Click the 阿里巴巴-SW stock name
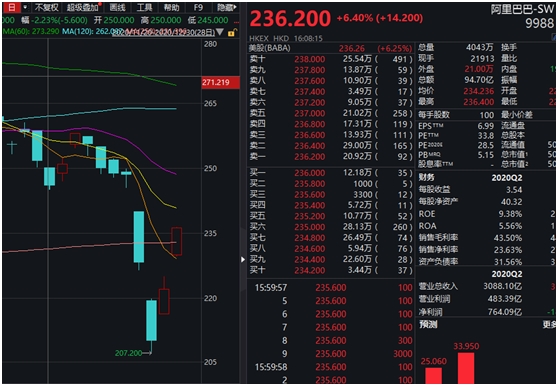This screenshot has width=558, height=386. [x=522, y=9]
